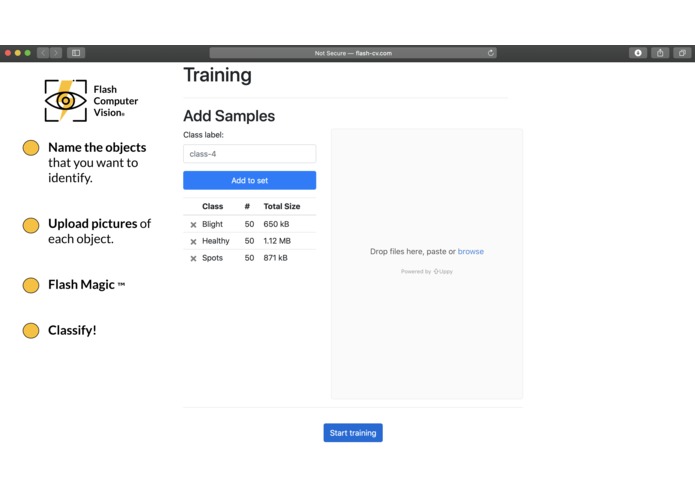Click the file drop zone area
The height and width of the screenshot is (494, 695).
point(427,264)
